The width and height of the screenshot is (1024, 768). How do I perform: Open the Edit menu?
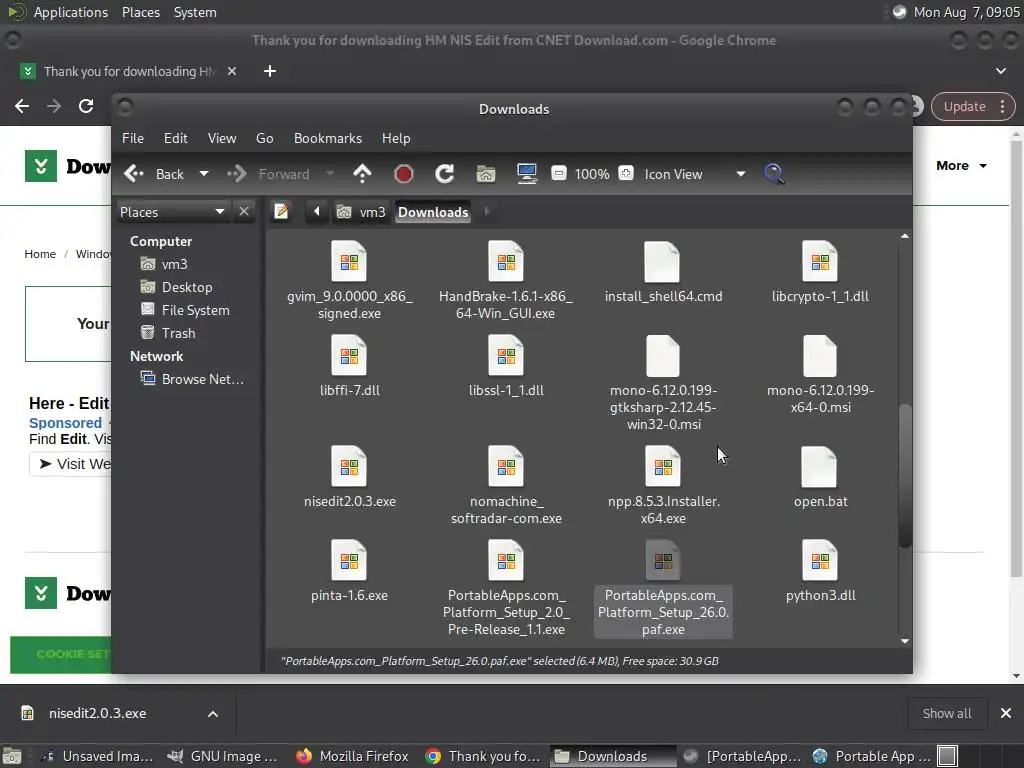point(176,138)
